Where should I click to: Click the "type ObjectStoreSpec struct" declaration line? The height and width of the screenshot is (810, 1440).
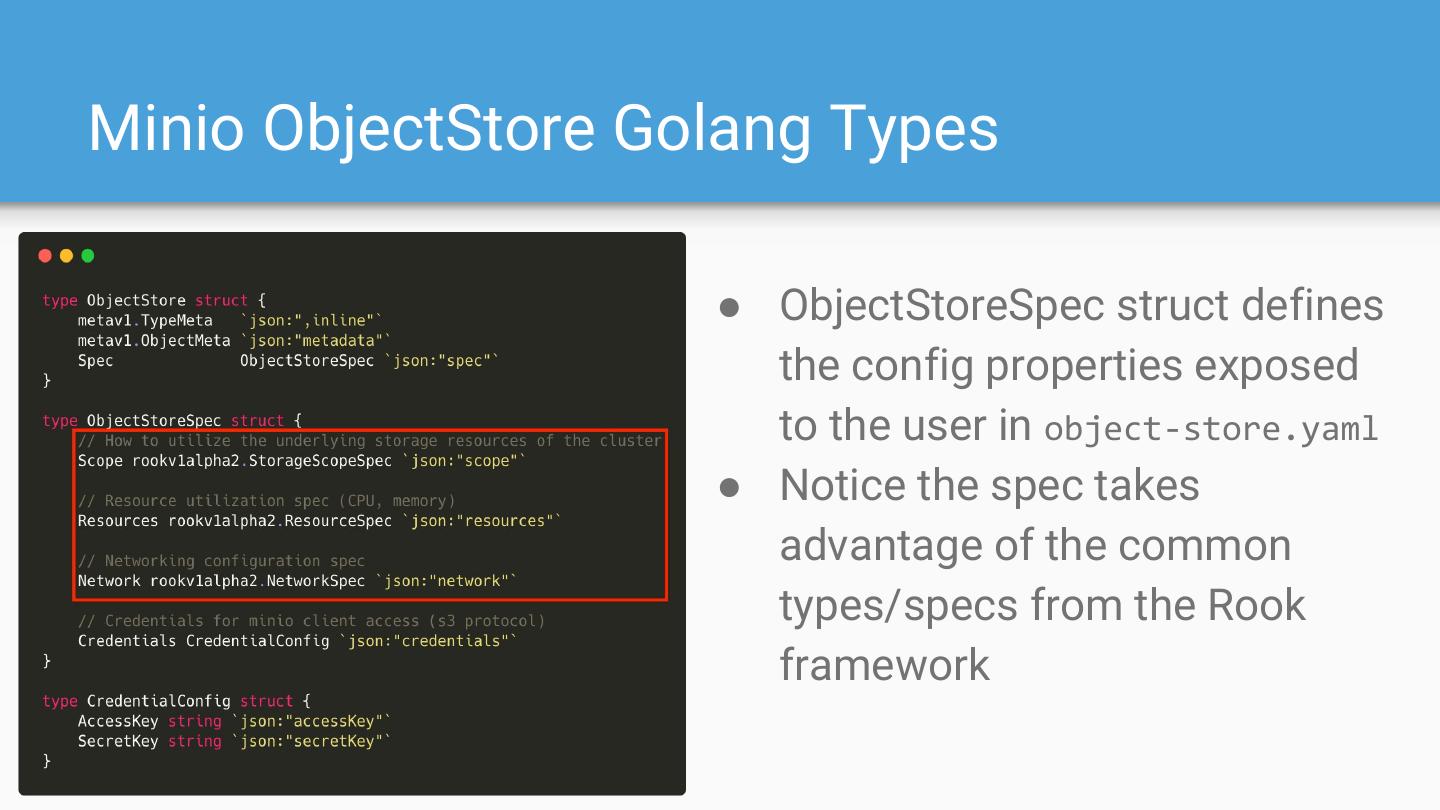click(x=172, y=420)
